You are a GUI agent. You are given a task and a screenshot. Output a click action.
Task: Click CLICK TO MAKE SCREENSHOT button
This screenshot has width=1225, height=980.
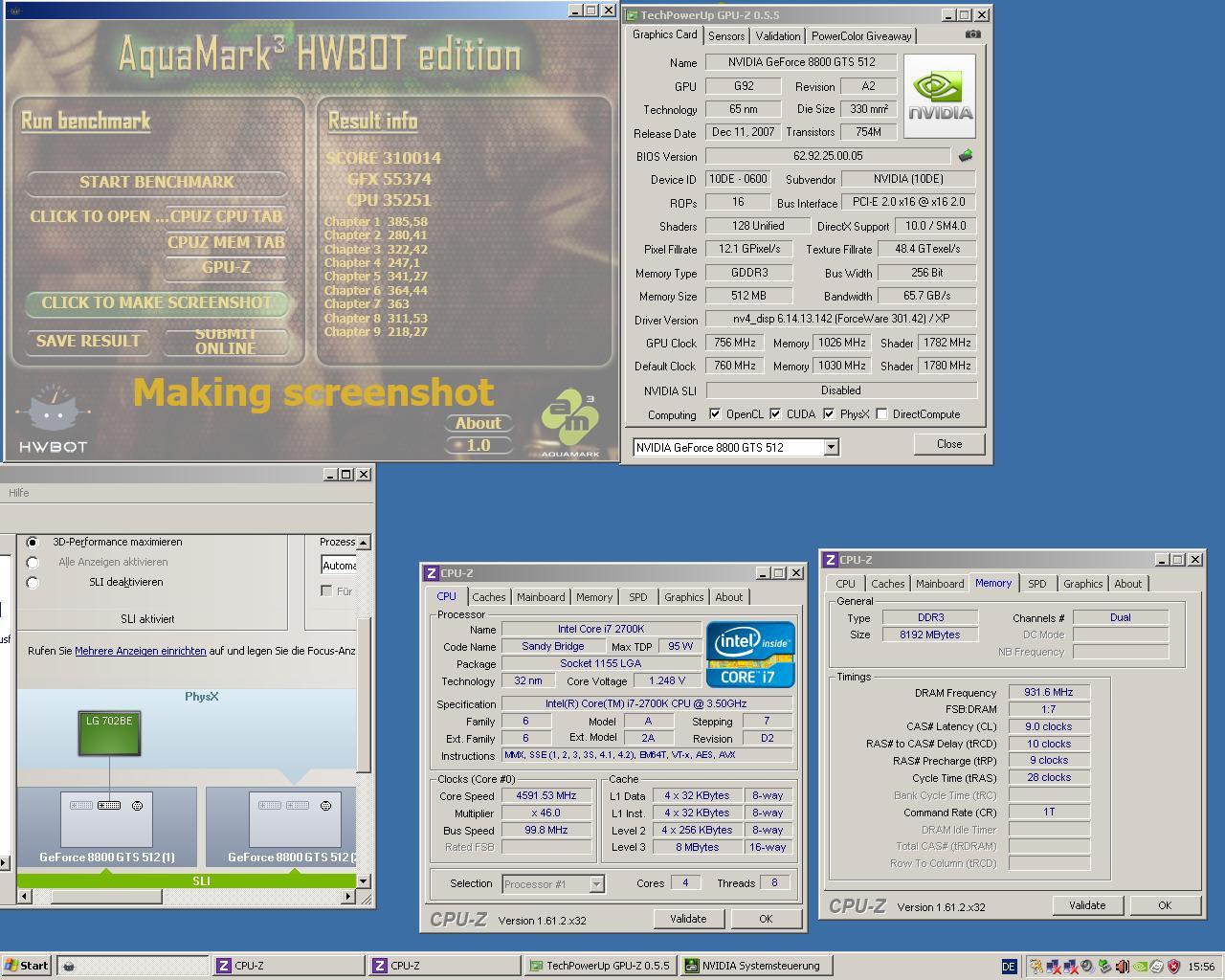coord(156,302)
